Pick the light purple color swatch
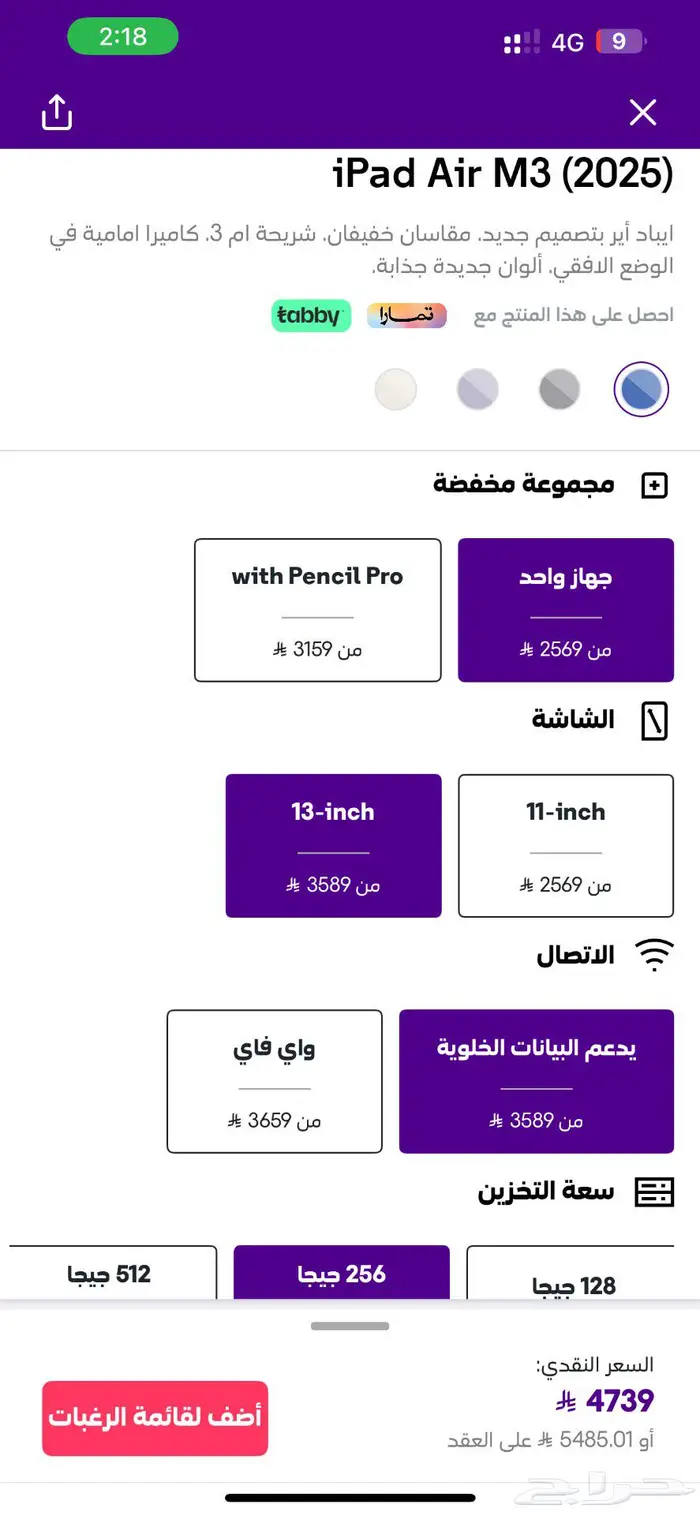The width and height of the screenshot is (700, 1515). (477, 389)
